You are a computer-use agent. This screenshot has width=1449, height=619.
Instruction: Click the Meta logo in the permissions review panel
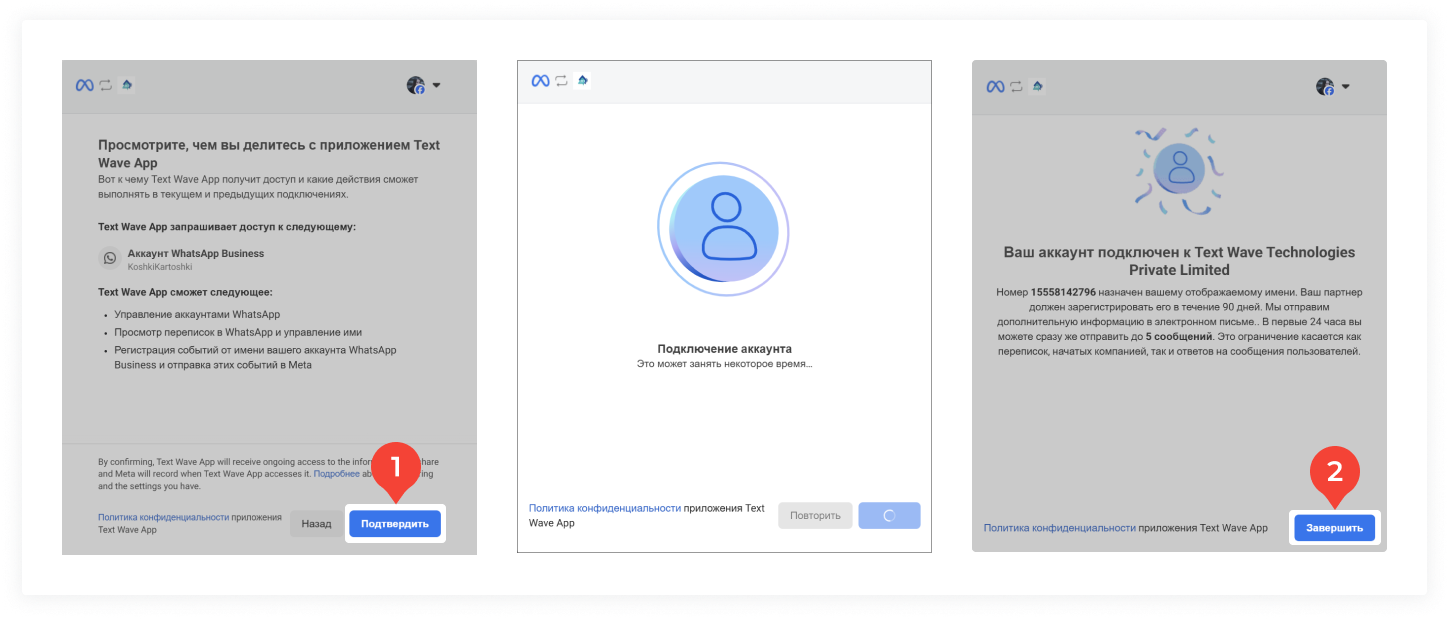point(84,85)
